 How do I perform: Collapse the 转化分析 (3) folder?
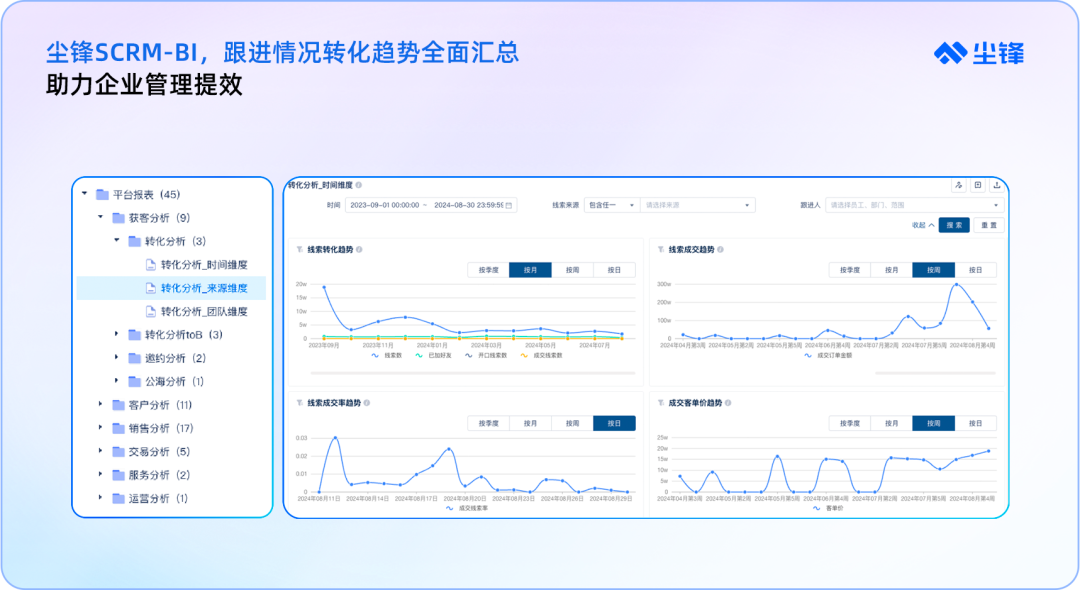pos(116,241)
